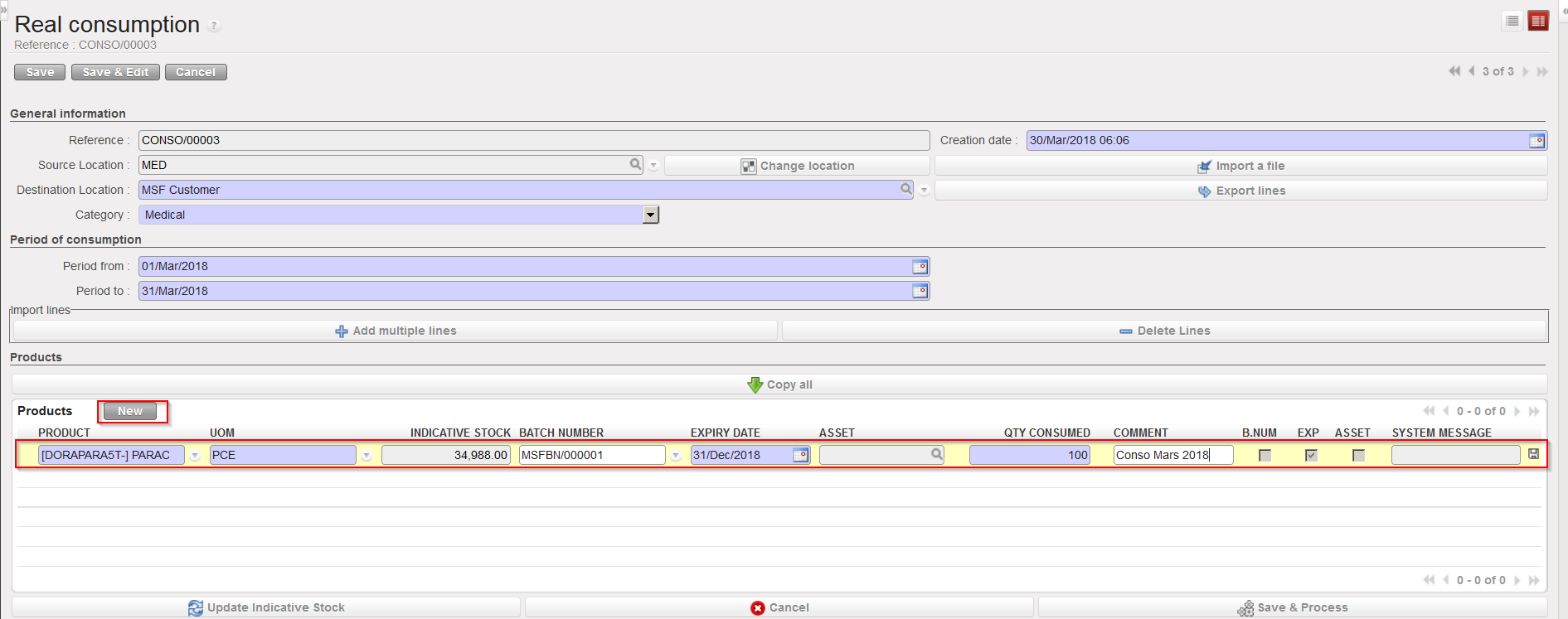Click the Save & Edit button
Viewport: 1568px width, 619px height.
[115, 72]
